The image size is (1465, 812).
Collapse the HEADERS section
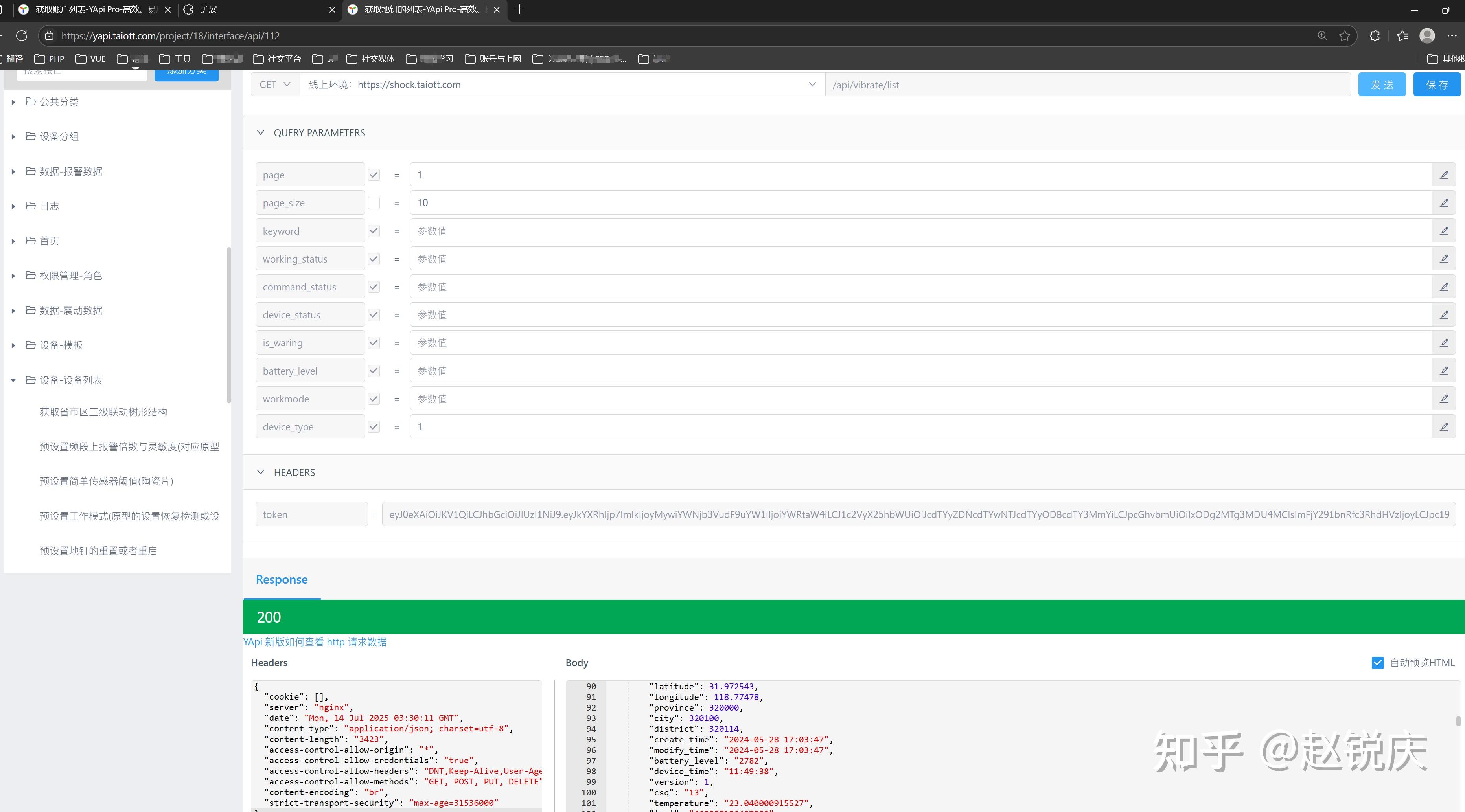pyautogui.click(x=260, y=472)
